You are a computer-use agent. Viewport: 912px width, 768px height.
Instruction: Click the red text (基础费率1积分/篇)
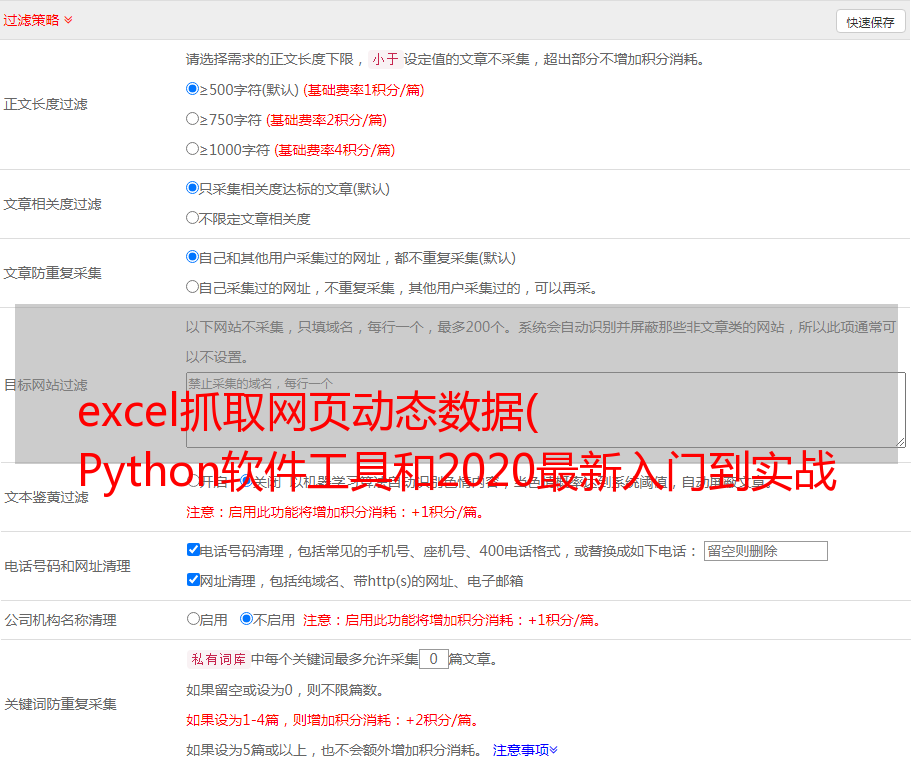pyautogui.click(x=364, y=90)
